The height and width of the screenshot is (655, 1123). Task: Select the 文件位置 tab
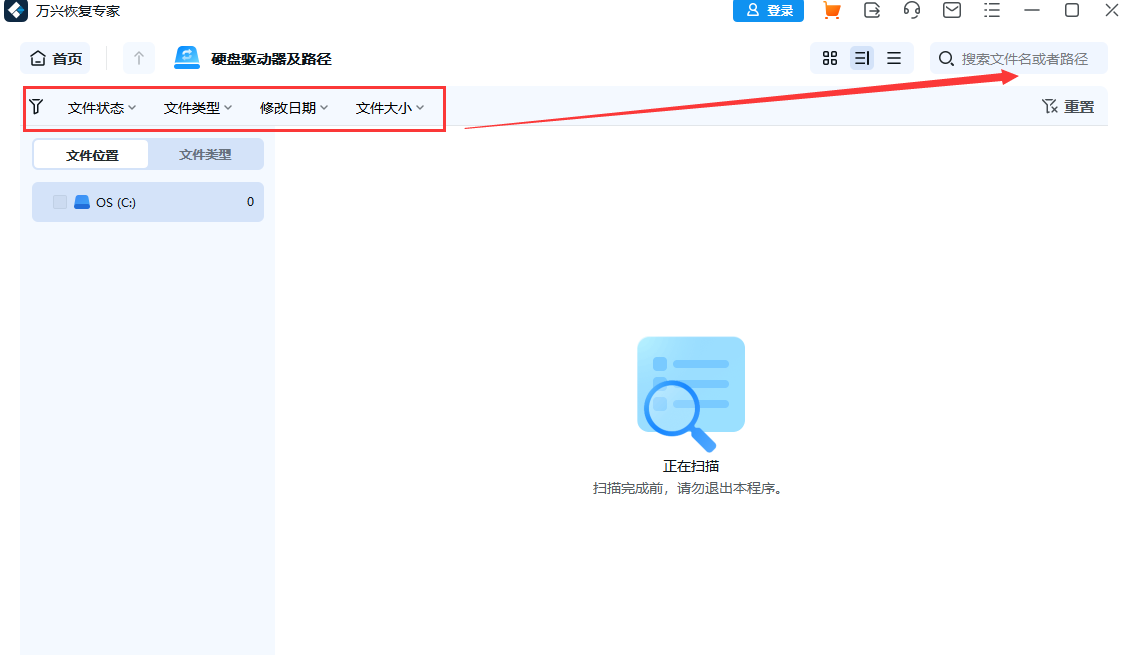(x=90, y=154)
